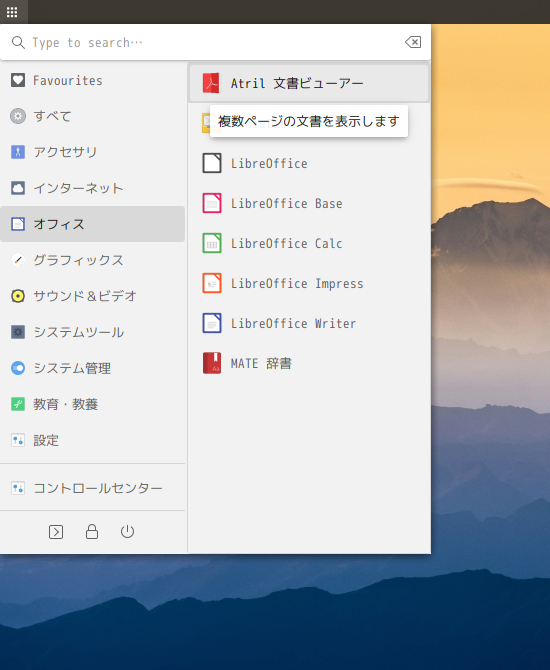This screenshot has width=550, height=670.
Task: Launch コントロールセンター
Action: click(x=92, y=488)
